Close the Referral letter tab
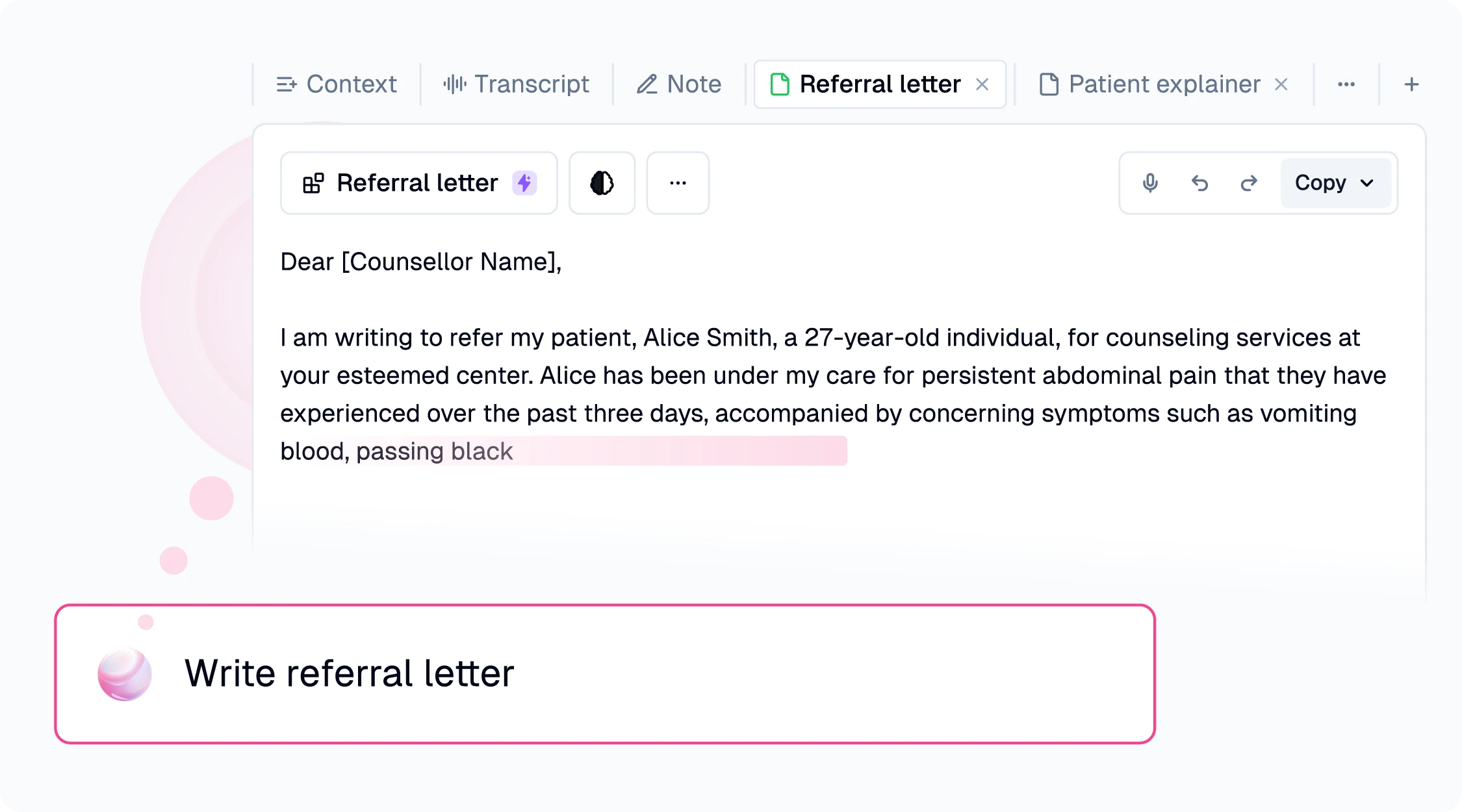 [982, 84]
